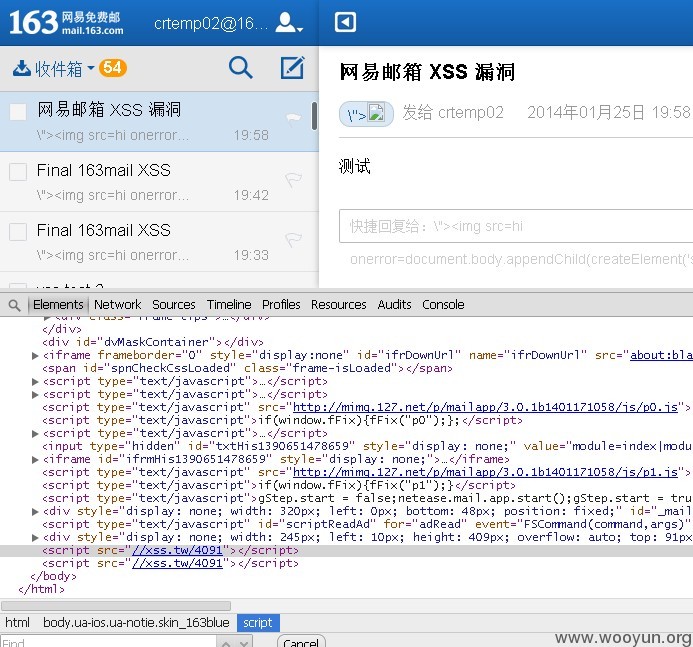Expand the second collapsed script node
Viewport: 693px width, 647px height.
(x=35, y=394)
